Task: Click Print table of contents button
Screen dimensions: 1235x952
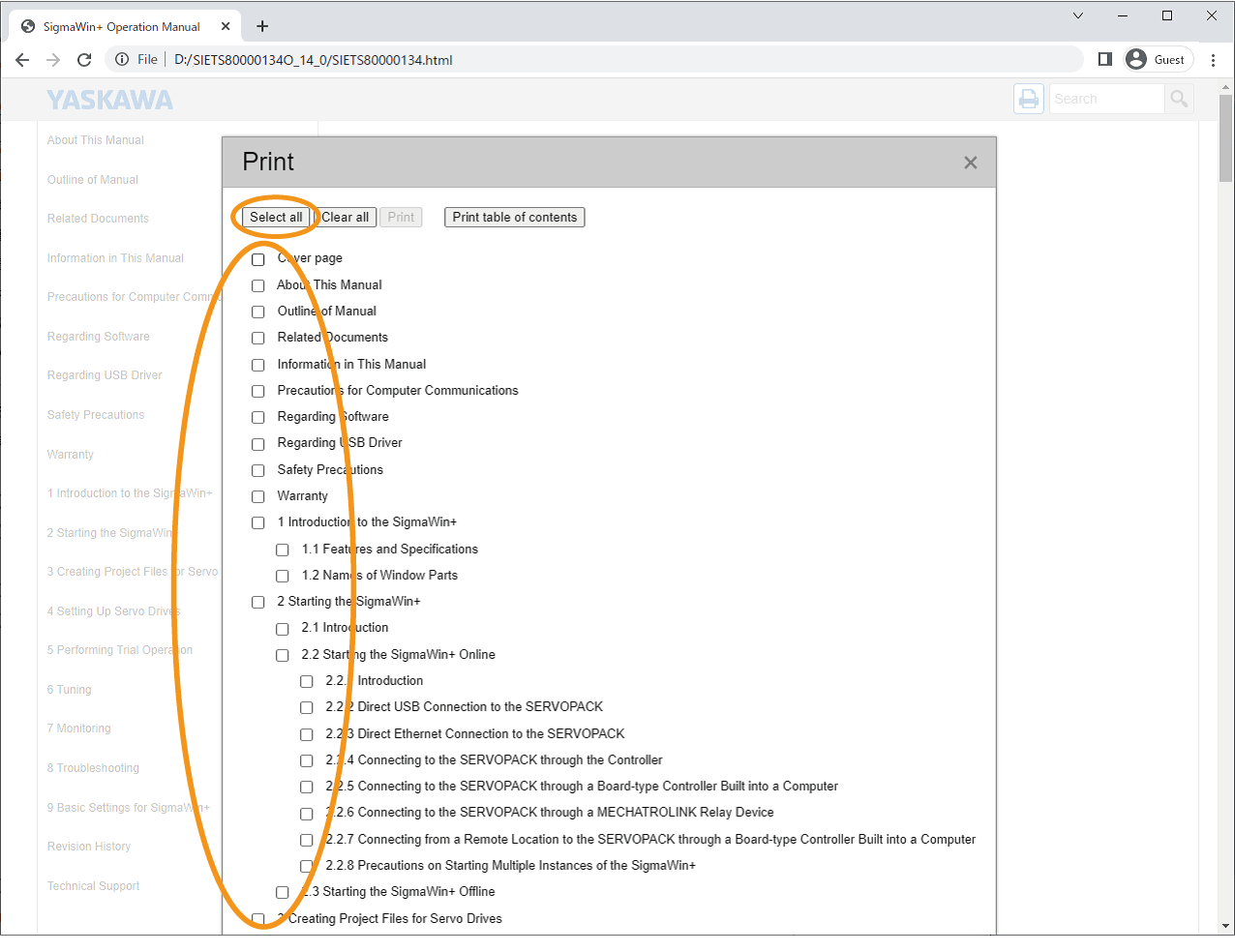Action: click(514, 218)
